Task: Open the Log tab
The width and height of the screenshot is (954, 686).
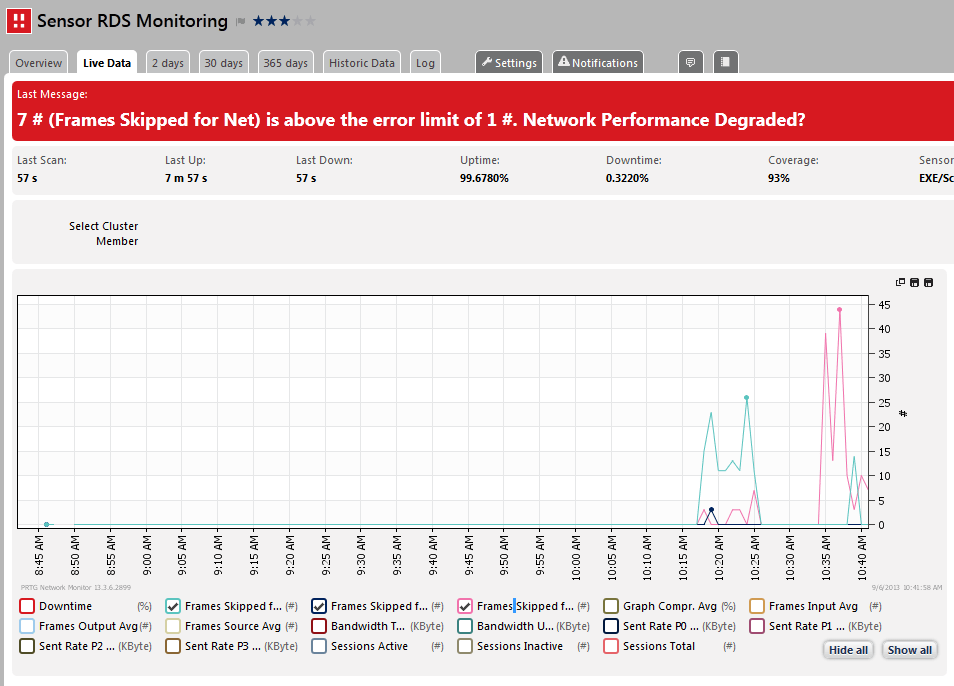Action: 425,63
